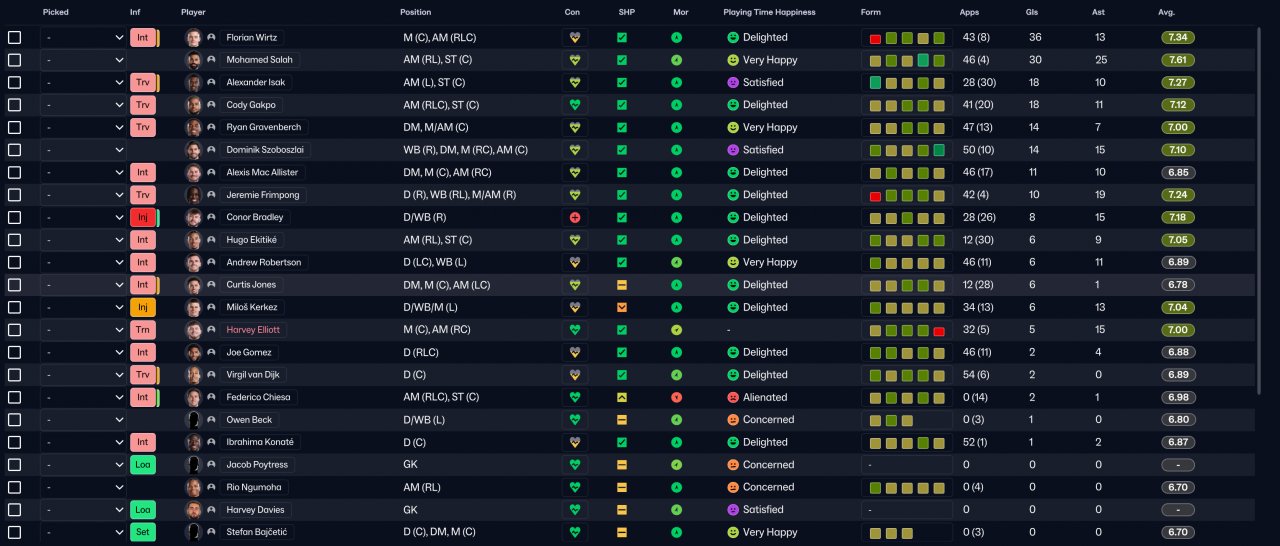Image resolution: width=1280 pixels, height=546 pixels.
Task: Expand the Picked dropdown for Cody Gakpo
Action: (84, 105)
